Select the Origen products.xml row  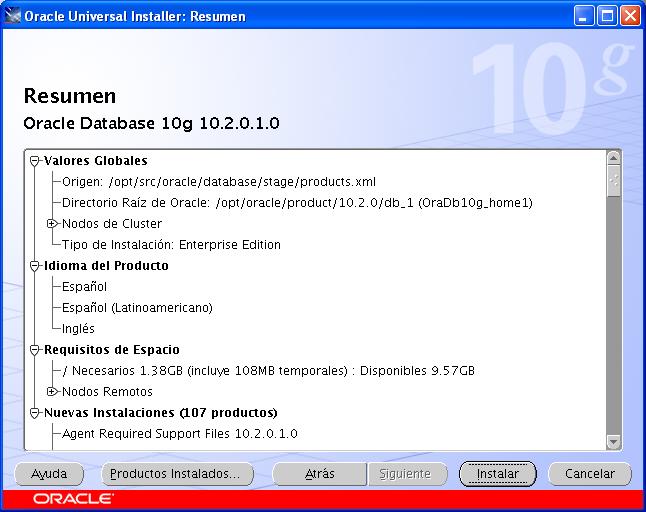219,182
